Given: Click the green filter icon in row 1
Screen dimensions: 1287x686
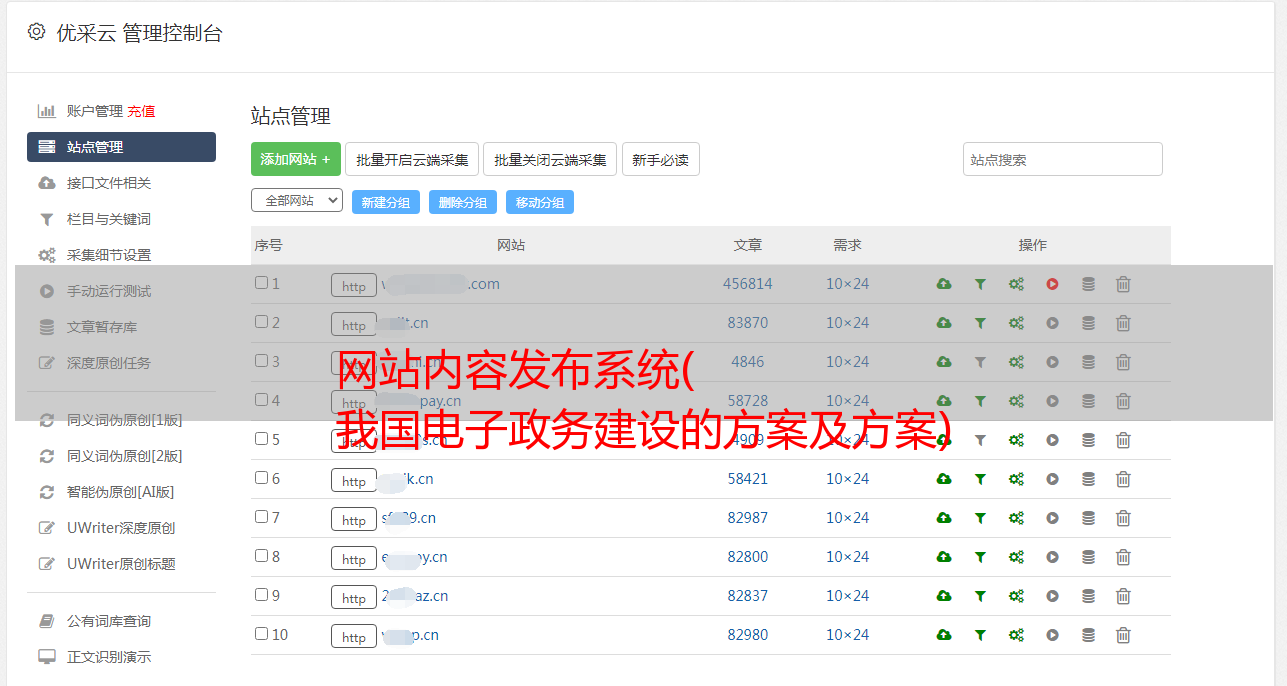Looking at the screenshot, I should (x=980, y=284).
